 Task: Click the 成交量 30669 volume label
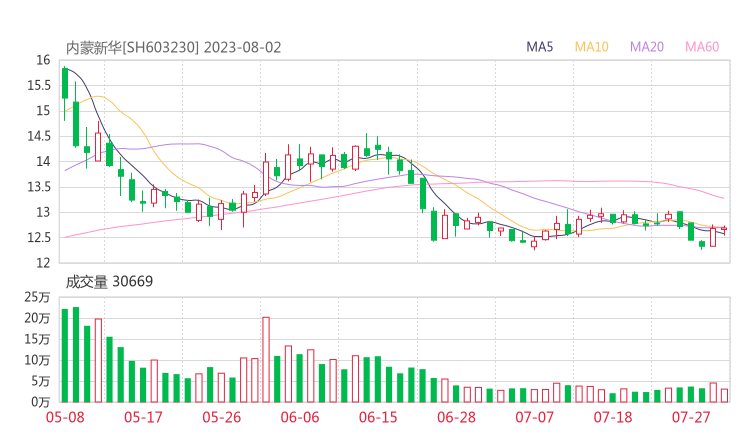[x=109, y=282]
